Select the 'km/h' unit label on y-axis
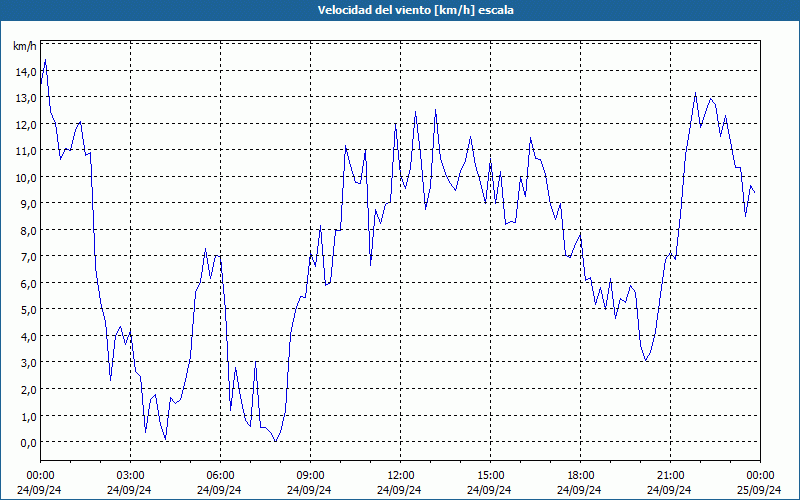Viewport: 800px width, 500px height. click(x=24, y=46)
